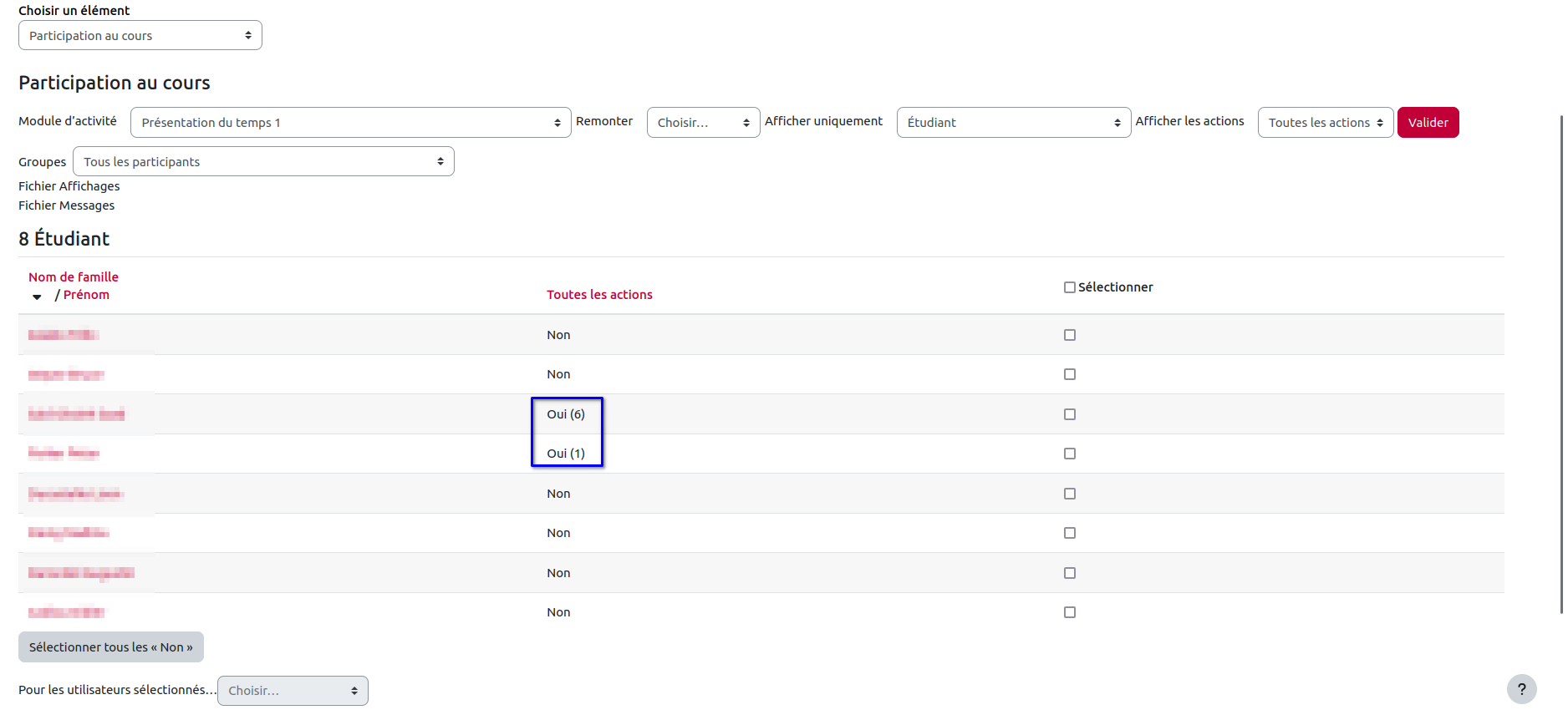The image size is (1568, 715).
Task: Click the page vertical scrollbar
Action: click(1561, 359)
